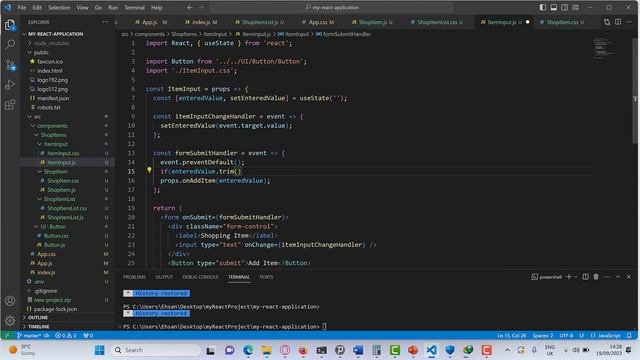
Task: Open terminal panel more actions ellipsis
Action: (607, 277)
